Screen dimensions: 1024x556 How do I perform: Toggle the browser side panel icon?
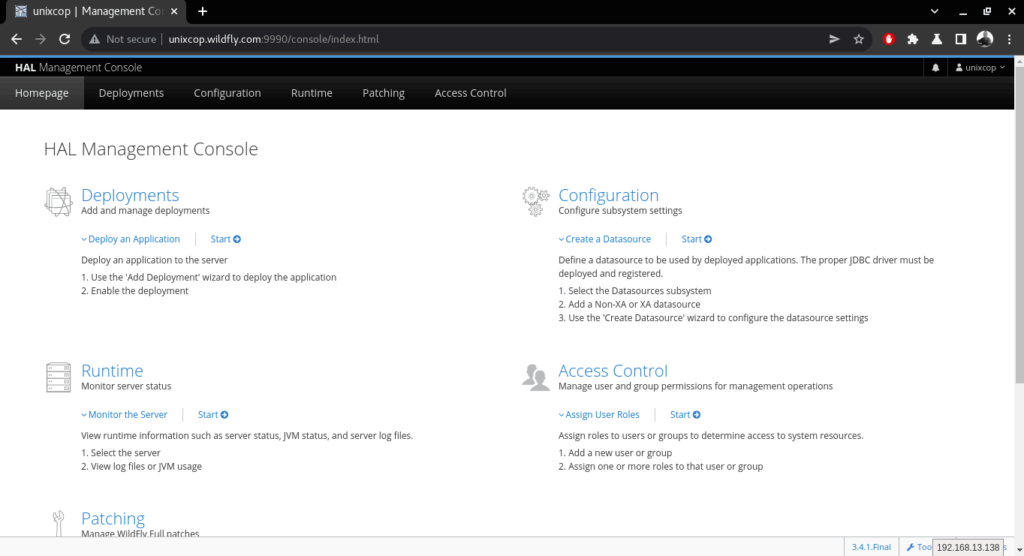[x=961, y=39]
